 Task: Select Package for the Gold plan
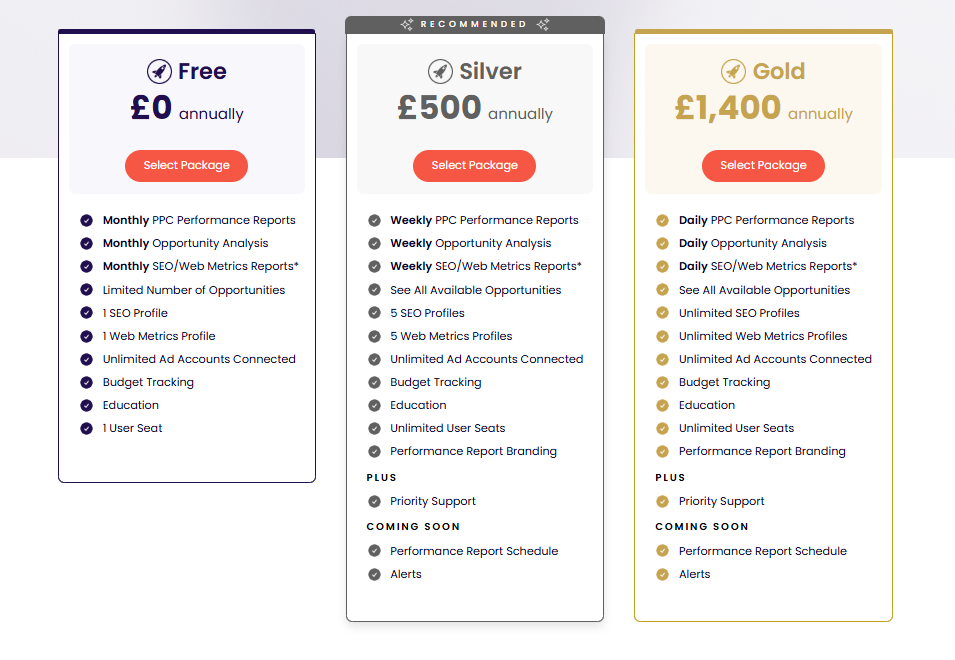[x=763, y=166]
